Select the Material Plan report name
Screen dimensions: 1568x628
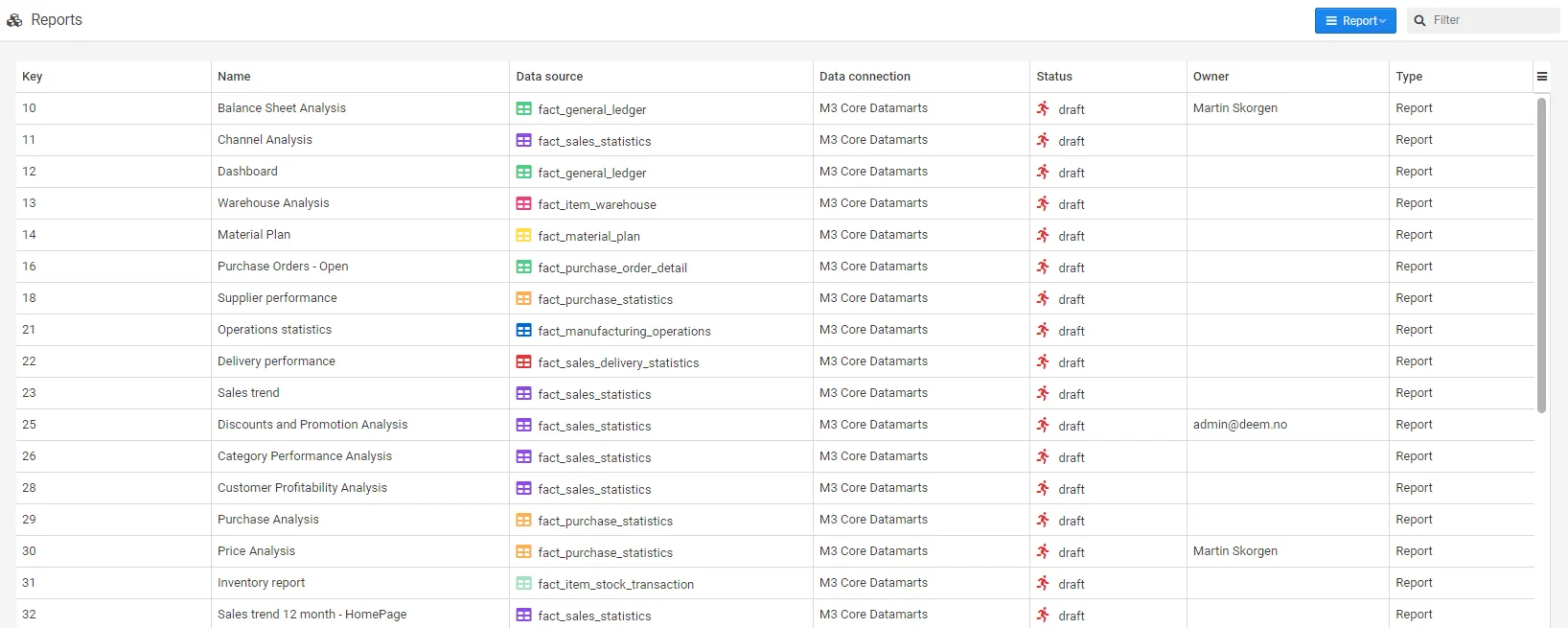tap(254, 235)
